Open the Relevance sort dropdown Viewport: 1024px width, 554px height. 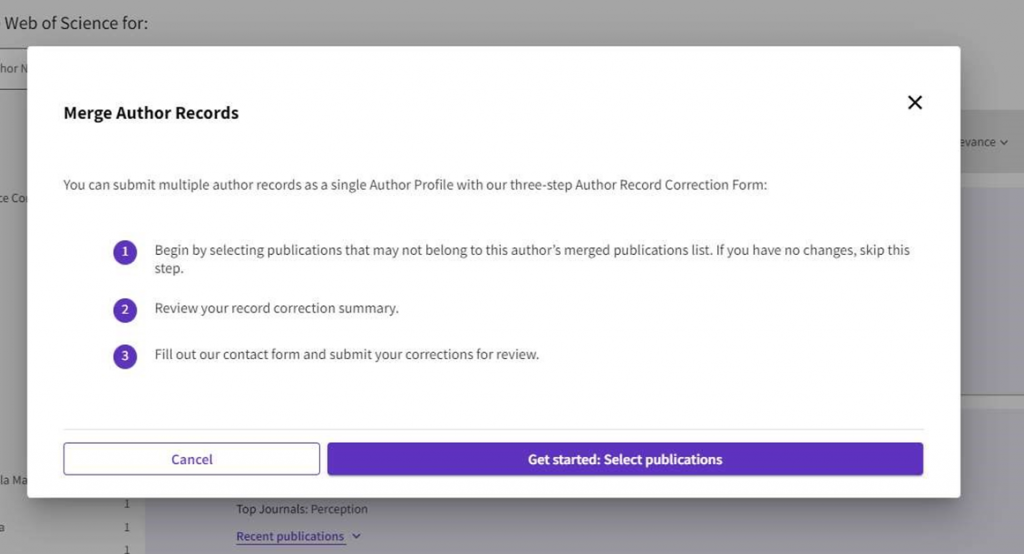pyautogui.click(x=980, y=142)
